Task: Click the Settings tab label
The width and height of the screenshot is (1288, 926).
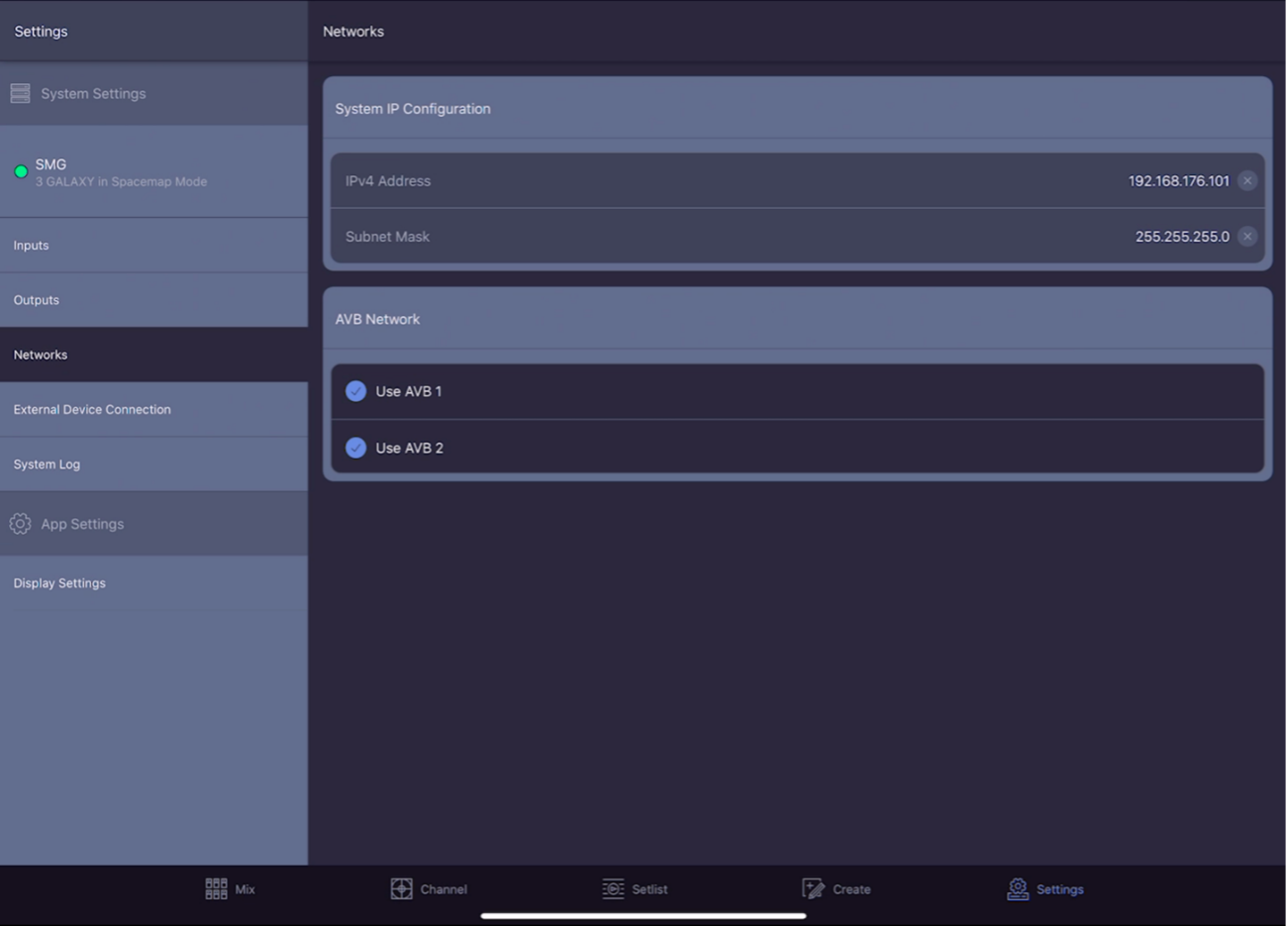Action: point(1059,889)
